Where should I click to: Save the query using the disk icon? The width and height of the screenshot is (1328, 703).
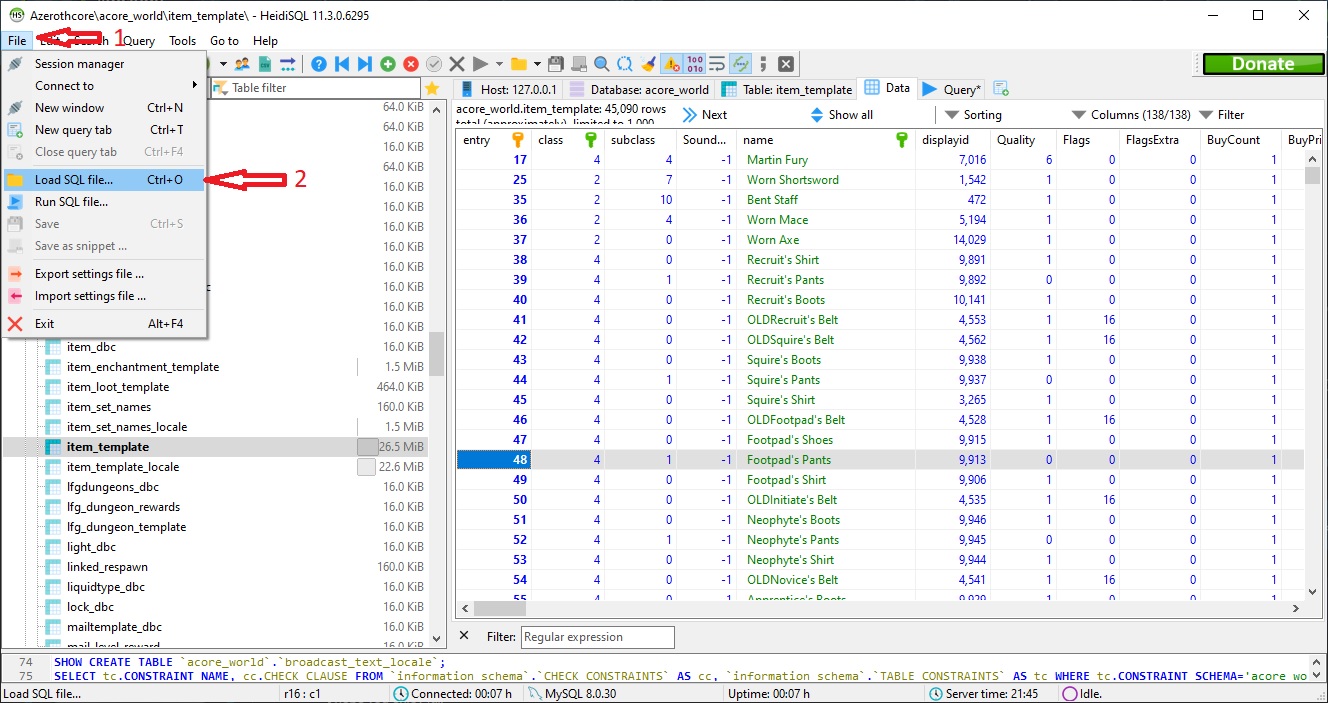point(554,62)
